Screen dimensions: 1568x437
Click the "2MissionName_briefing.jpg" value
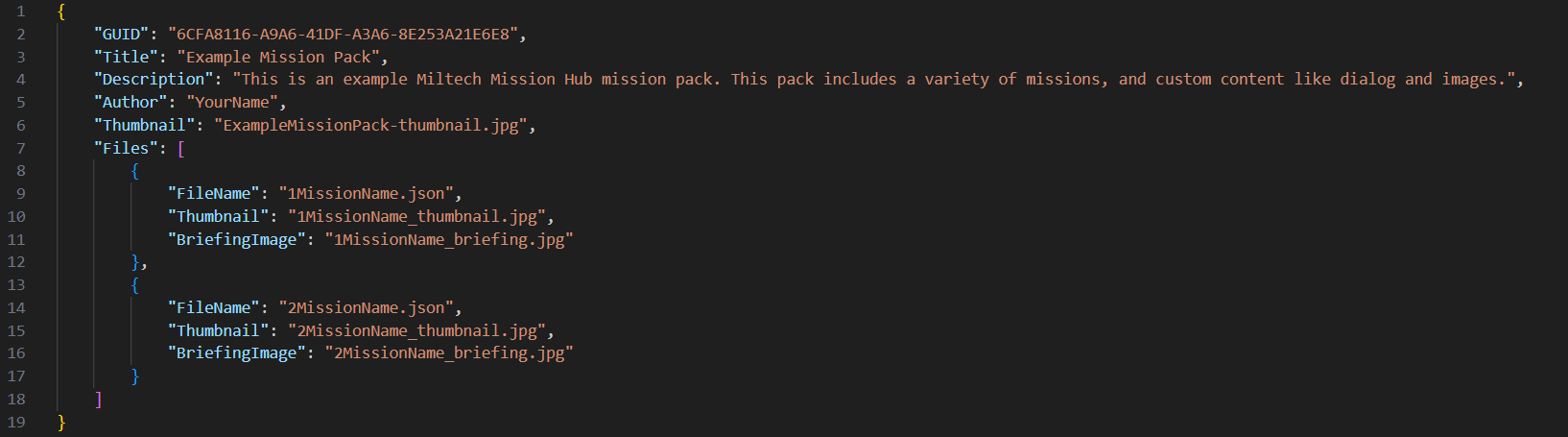448,352
